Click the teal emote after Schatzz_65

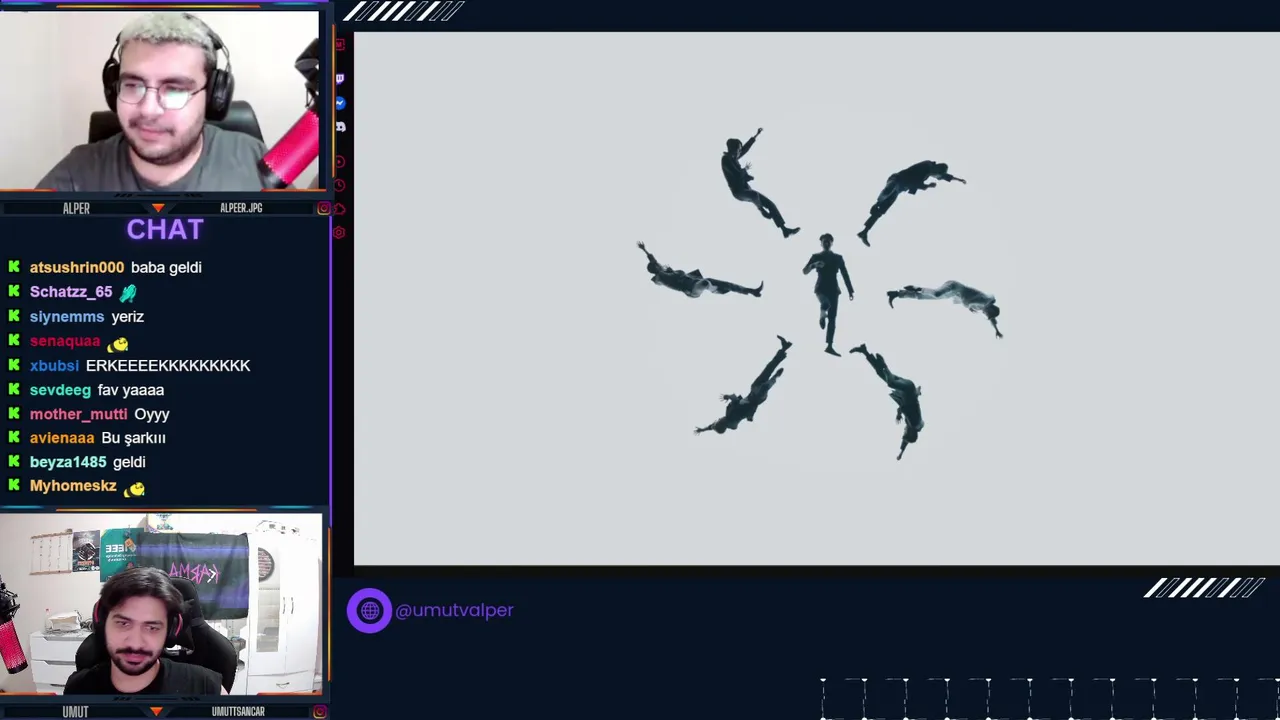click(127, 293)
